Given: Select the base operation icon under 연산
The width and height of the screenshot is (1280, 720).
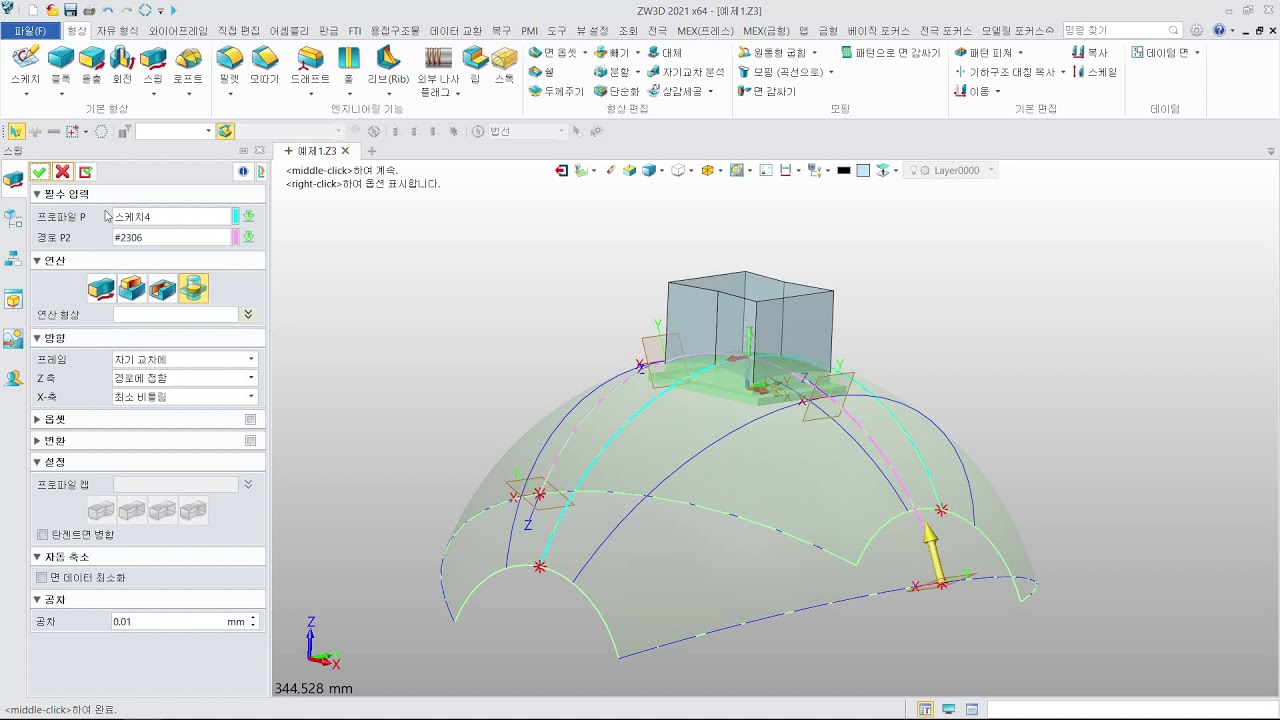Looking at the screenshot, I should (101, 289).
